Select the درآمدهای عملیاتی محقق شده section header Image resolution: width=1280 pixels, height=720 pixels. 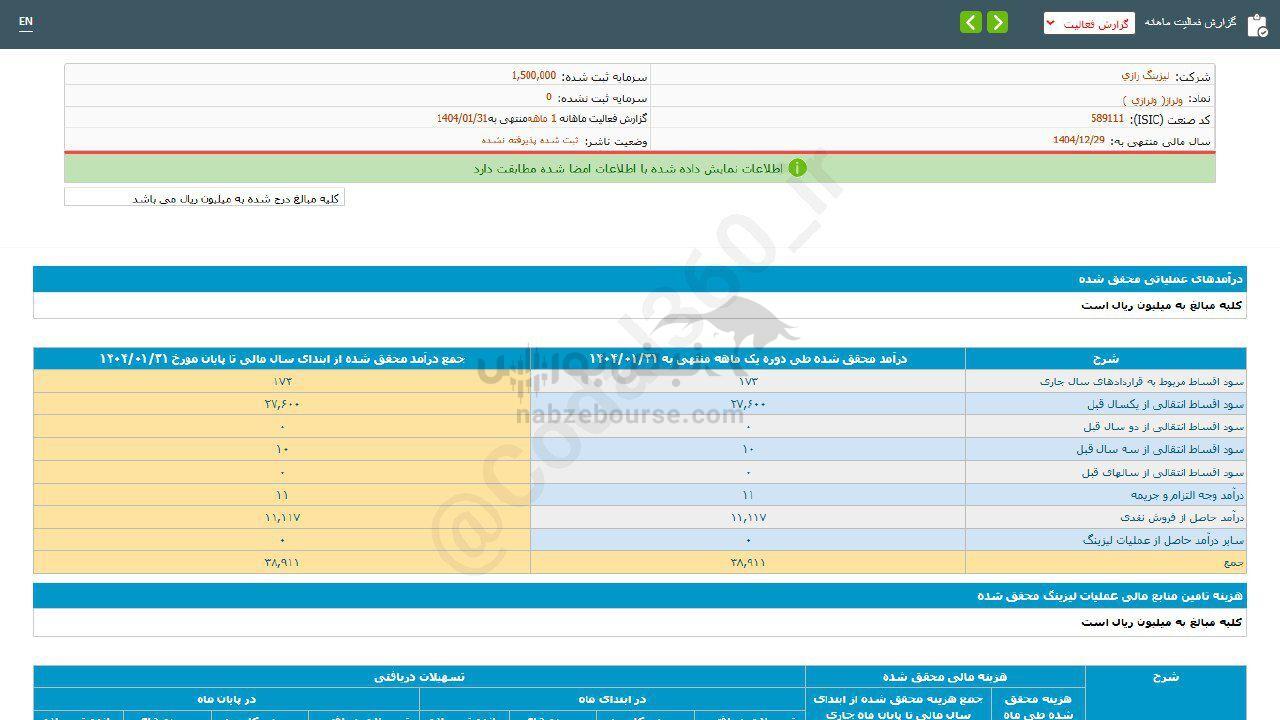tap(1160, 279)
